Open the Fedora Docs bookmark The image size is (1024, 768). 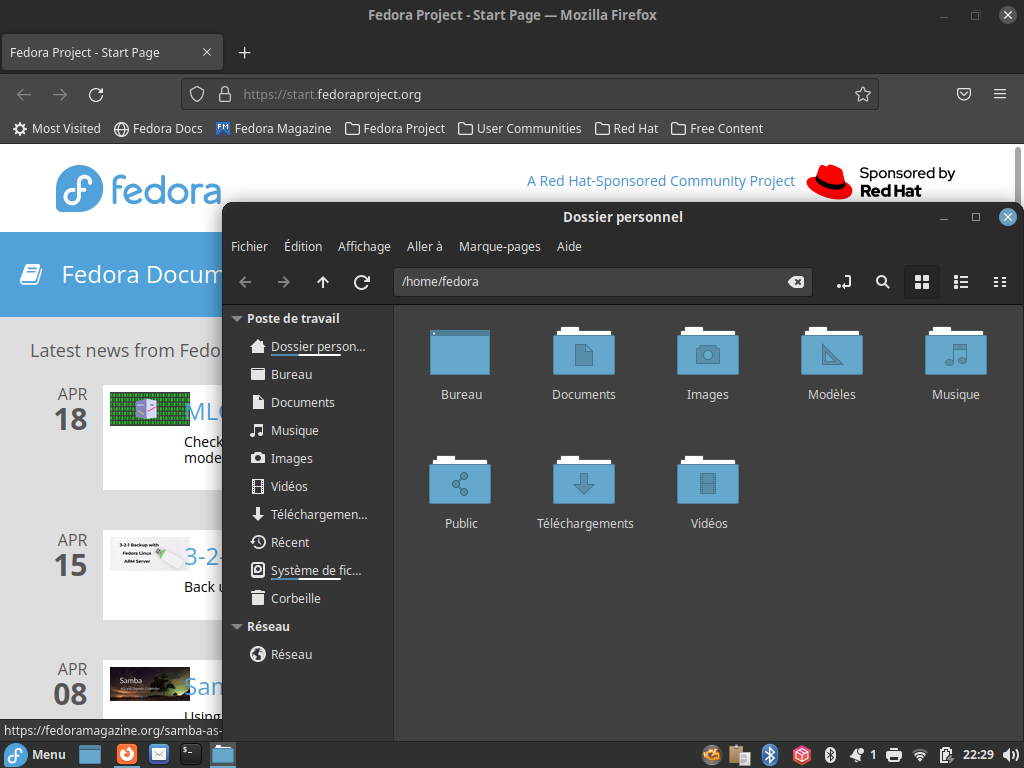tap(158, 129)
